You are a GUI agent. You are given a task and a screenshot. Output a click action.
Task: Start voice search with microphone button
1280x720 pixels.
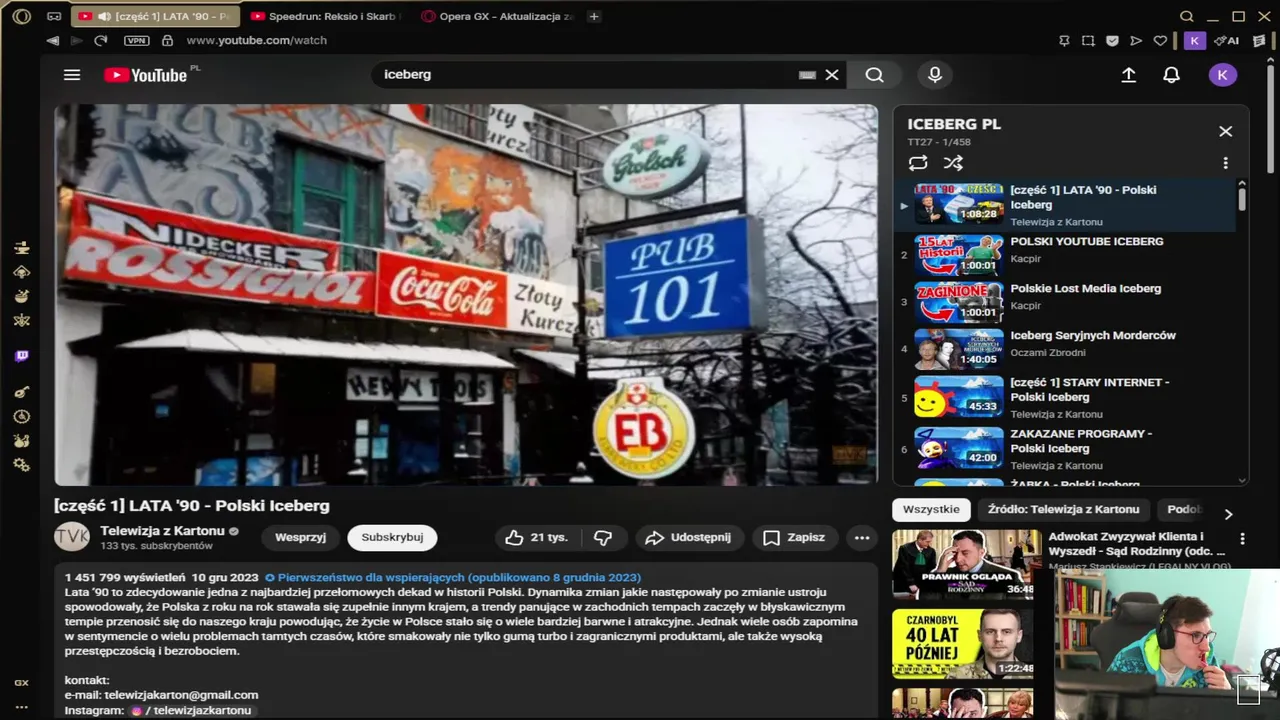pos(935,75)
